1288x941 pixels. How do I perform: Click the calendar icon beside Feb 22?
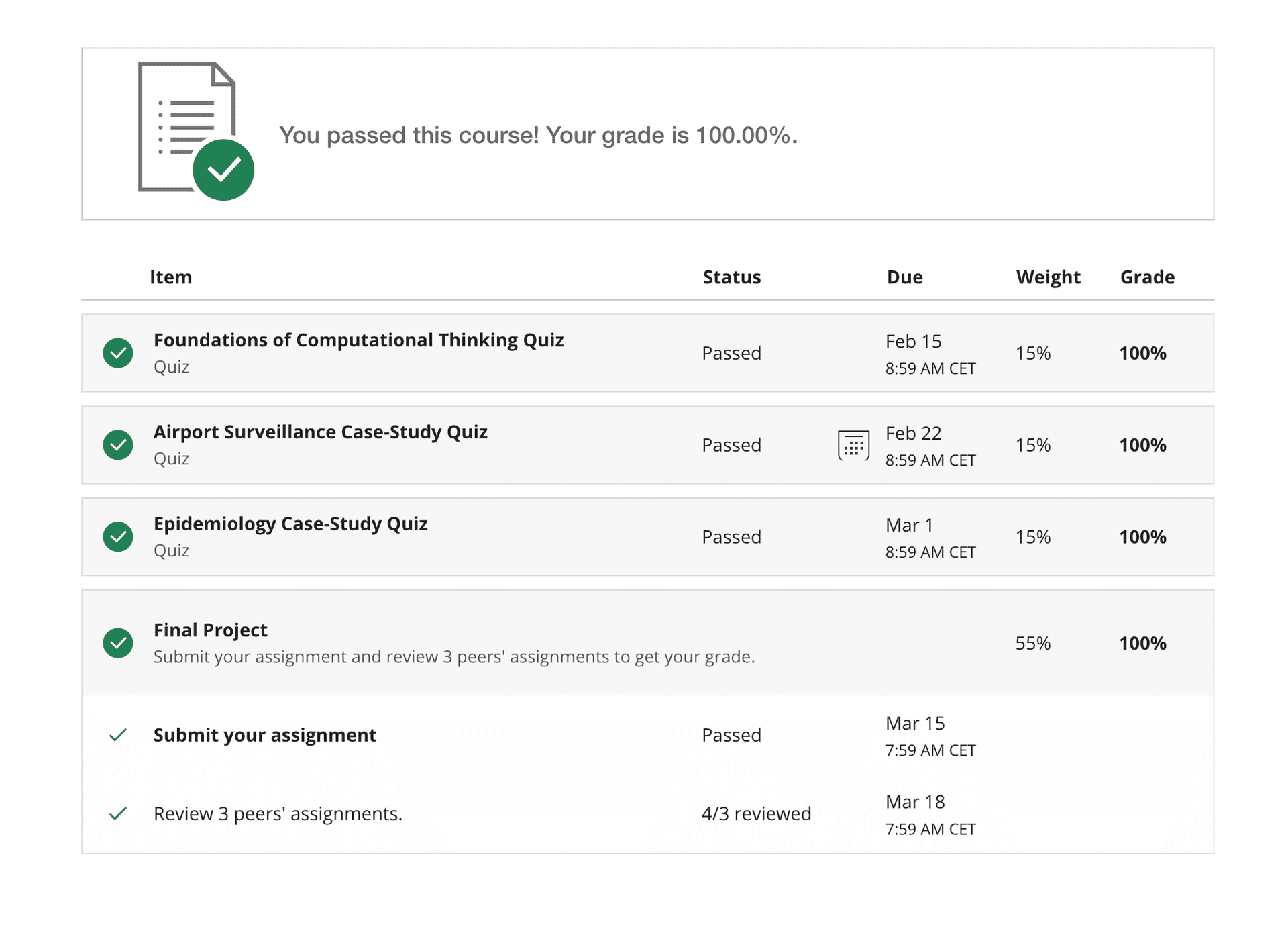[x=853, y=445]
